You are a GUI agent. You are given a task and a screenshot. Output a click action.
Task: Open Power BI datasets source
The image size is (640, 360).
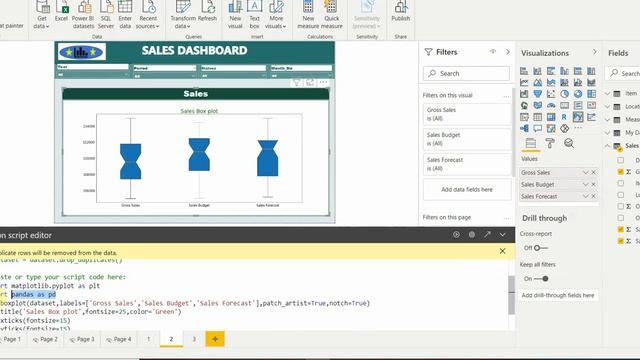pos(83,15)
